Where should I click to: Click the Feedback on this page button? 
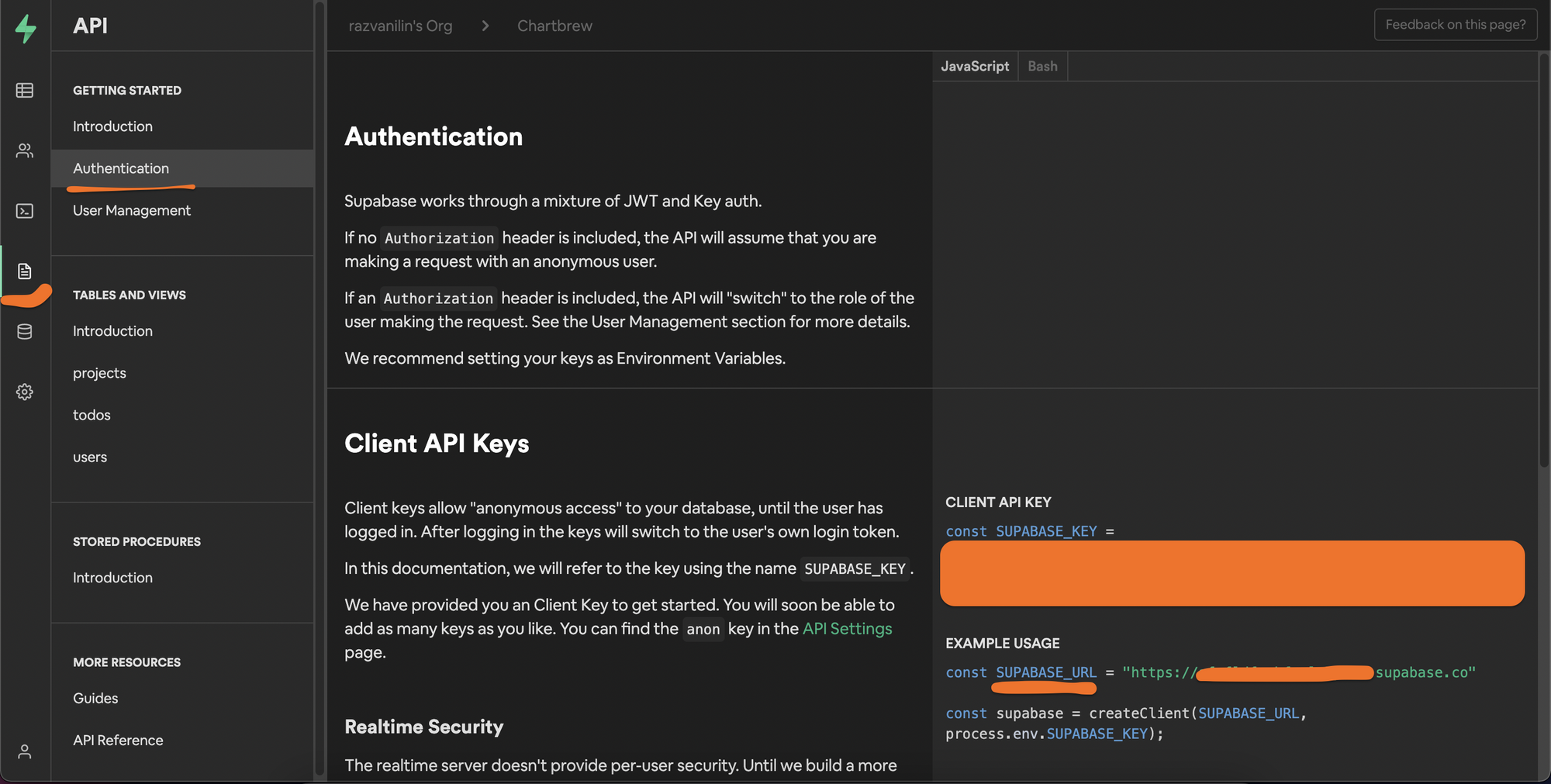(1455, 24)
